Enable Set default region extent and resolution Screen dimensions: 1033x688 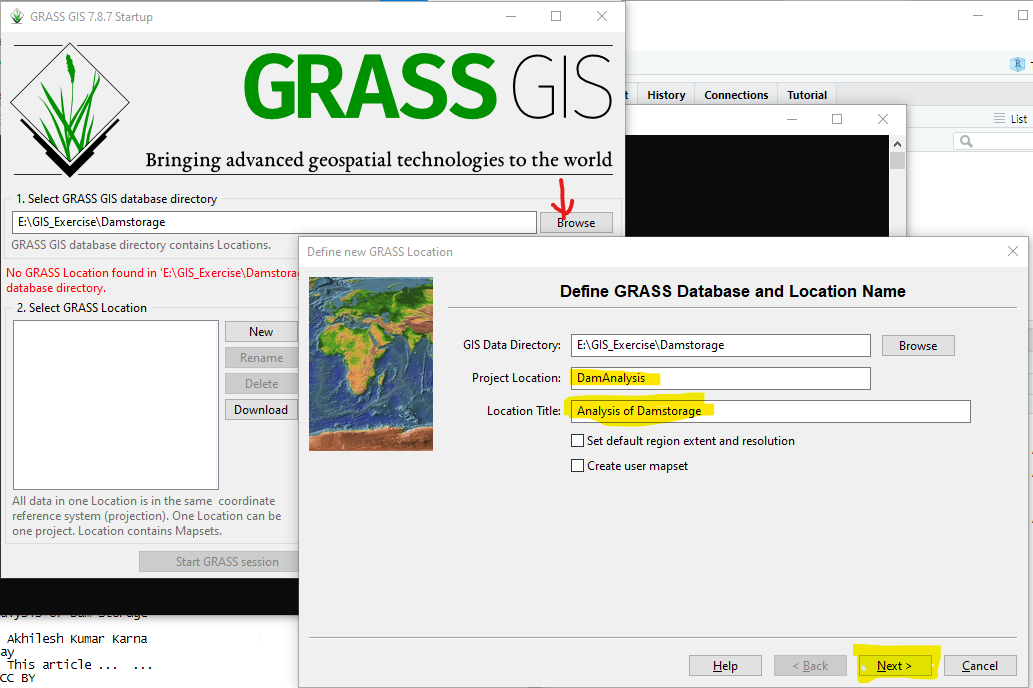[577, 440]
